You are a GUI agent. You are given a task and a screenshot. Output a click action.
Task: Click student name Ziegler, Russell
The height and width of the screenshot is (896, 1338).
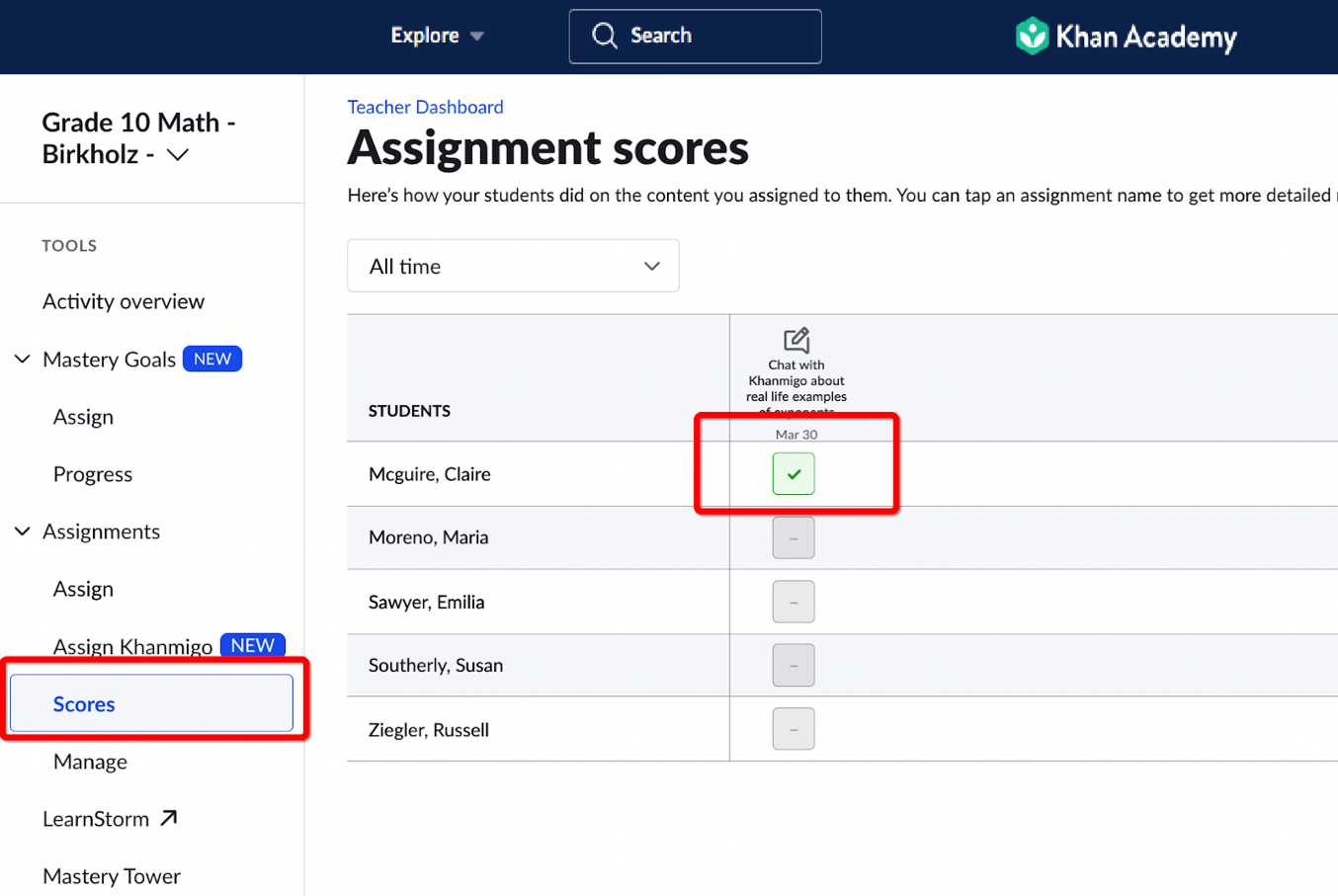click(x=429, y=730)
